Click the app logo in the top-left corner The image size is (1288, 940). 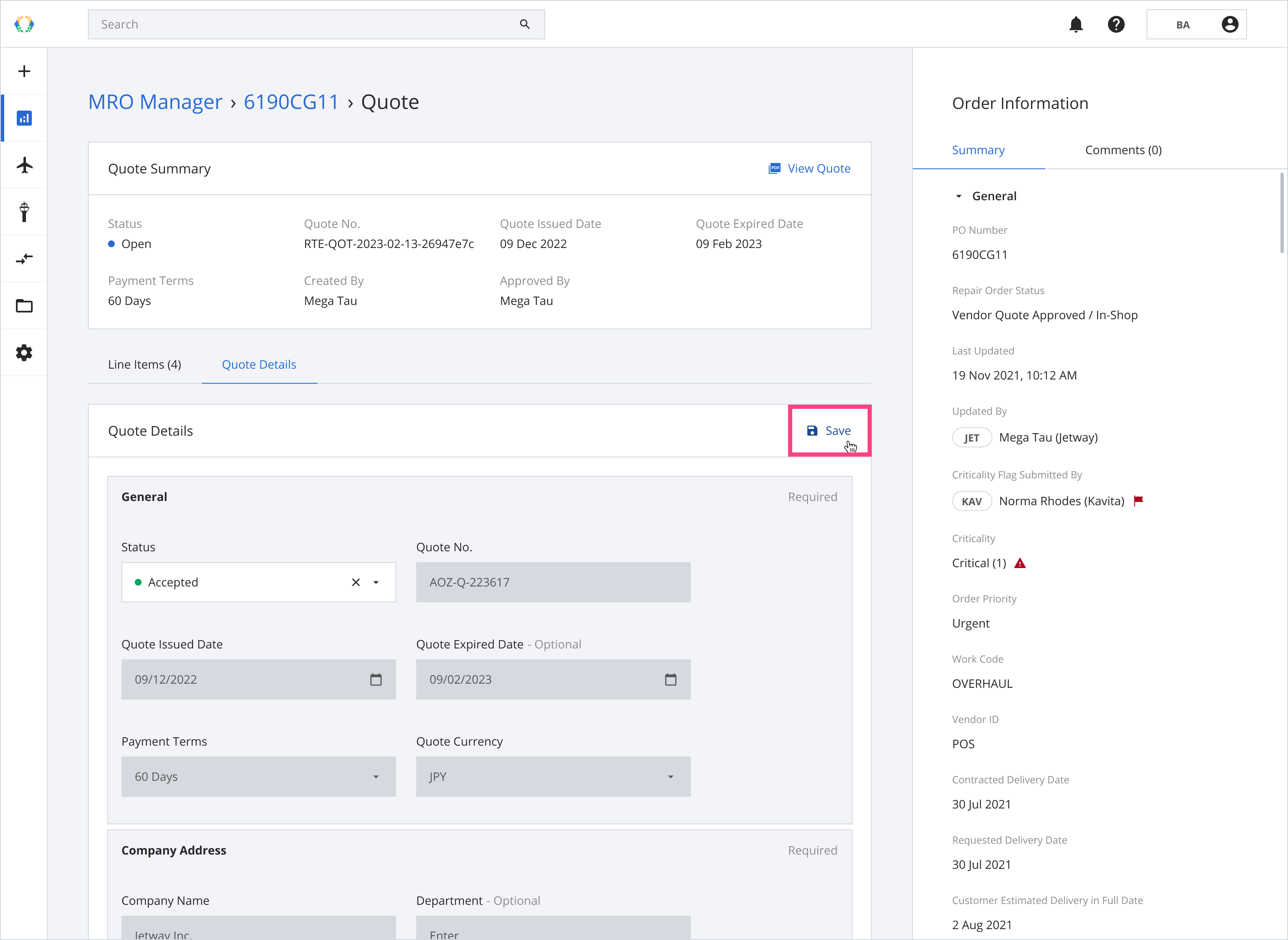(x=24, y=24)
